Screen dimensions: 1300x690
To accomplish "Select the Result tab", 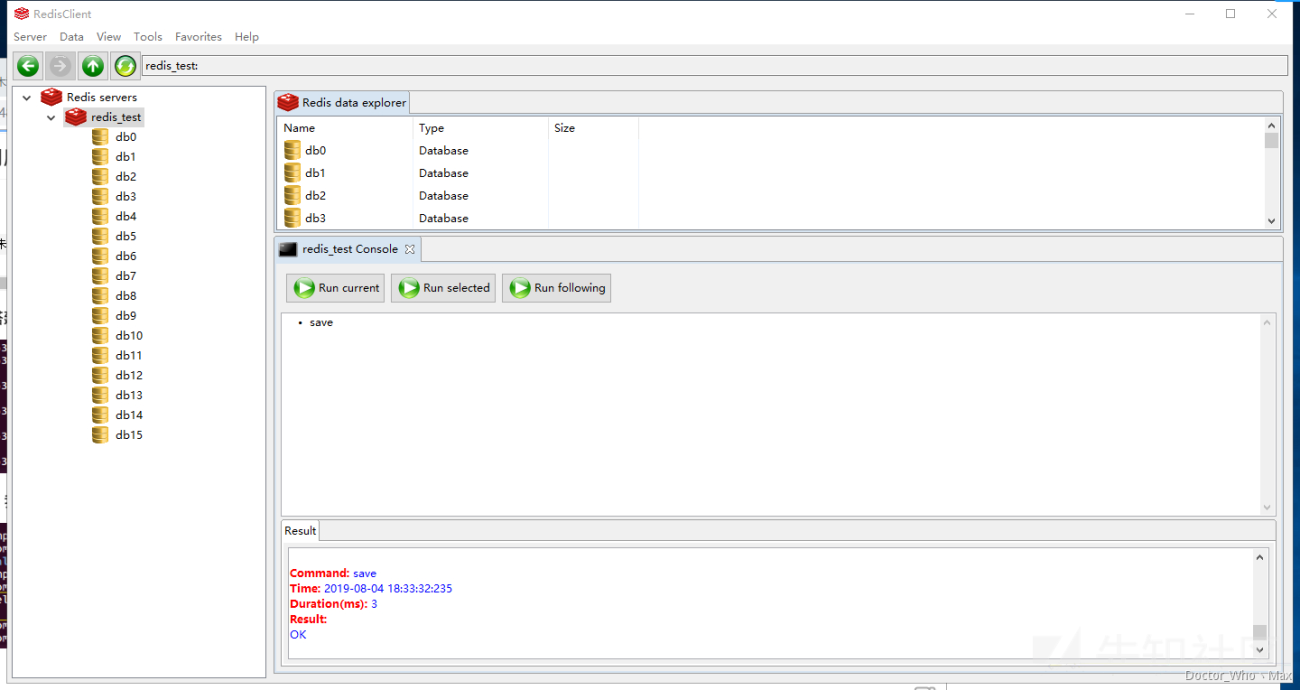I will pyautogui.click(x=300, y=531).
